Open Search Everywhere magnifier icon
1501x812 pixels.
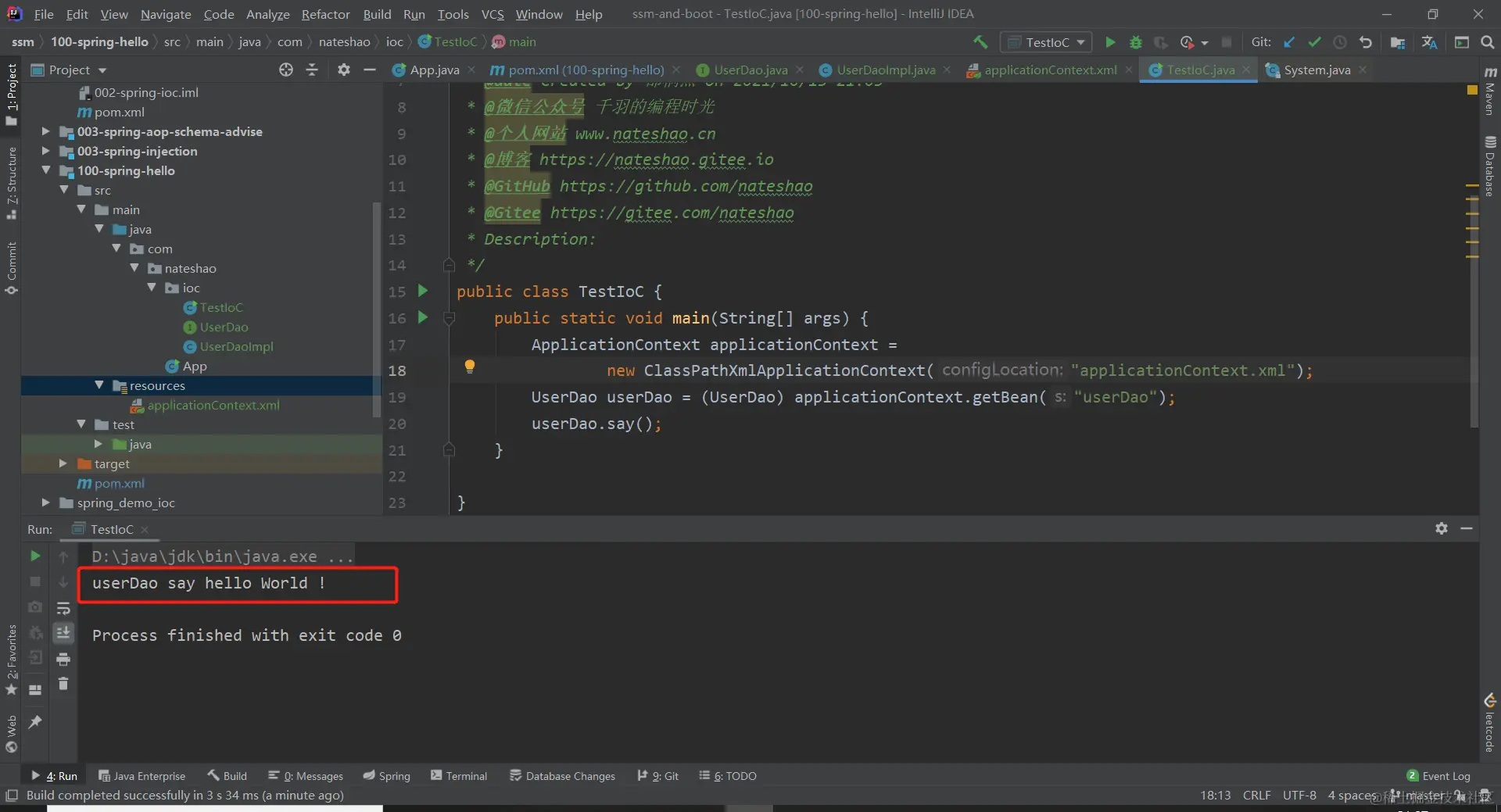pyautogui.click(x=1488, y=42)
